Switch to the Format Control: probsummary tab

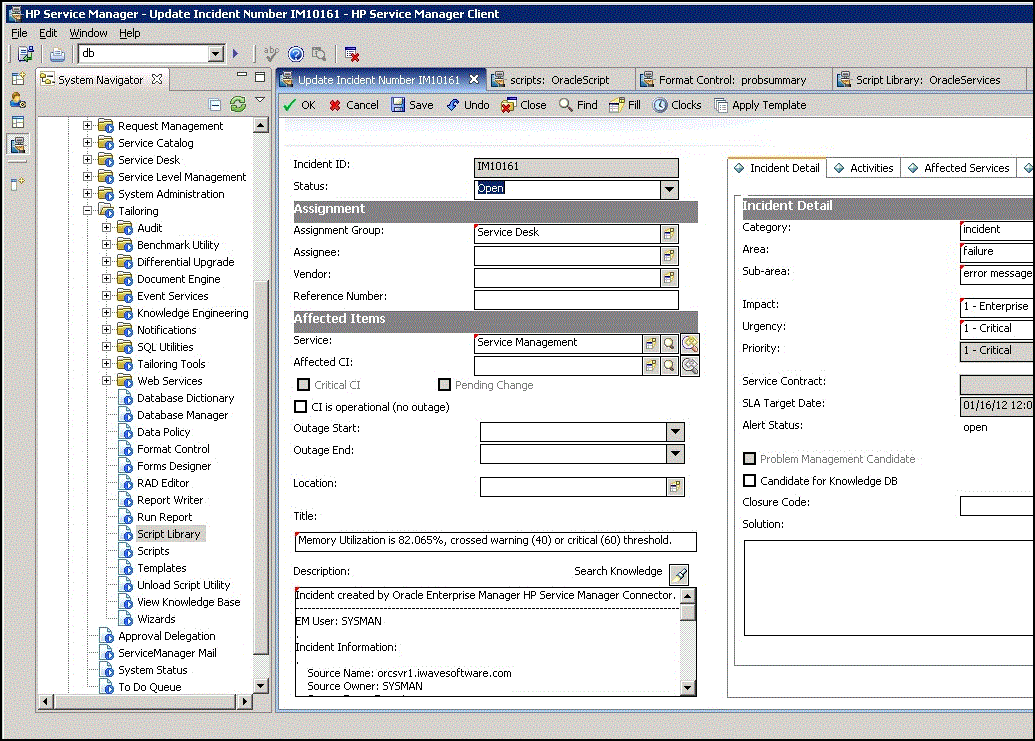[732, 80]
